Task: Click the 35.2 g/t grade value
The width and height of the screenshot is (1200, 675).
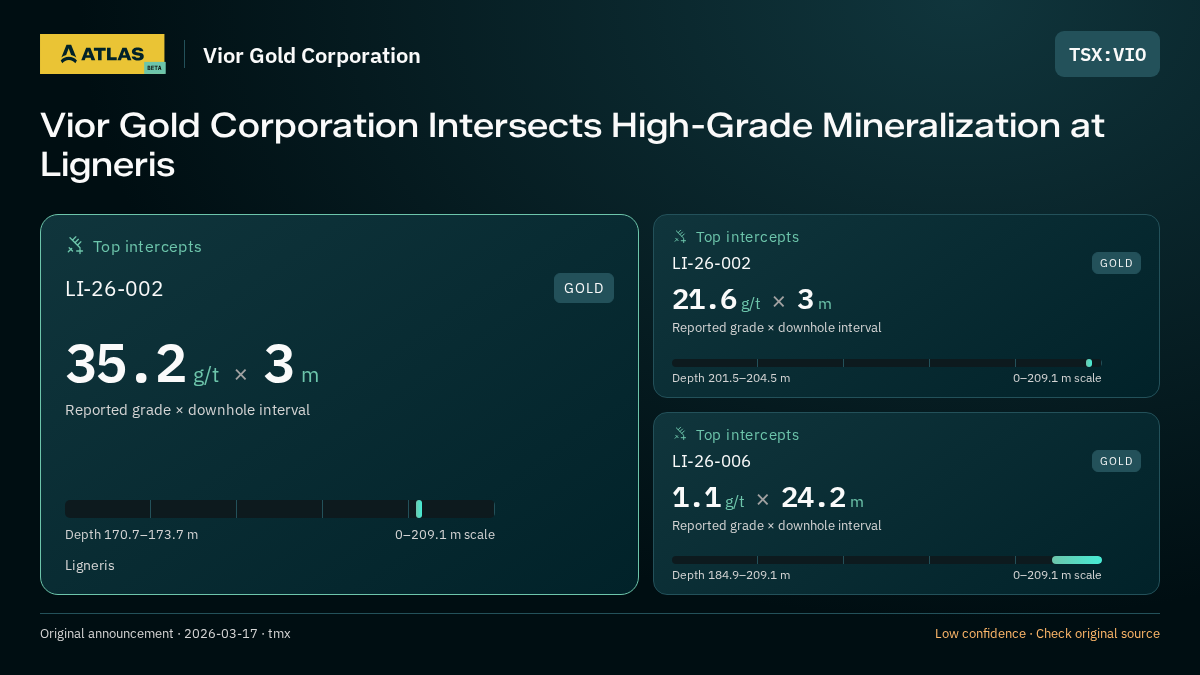Action: click(x=142, y=364)
